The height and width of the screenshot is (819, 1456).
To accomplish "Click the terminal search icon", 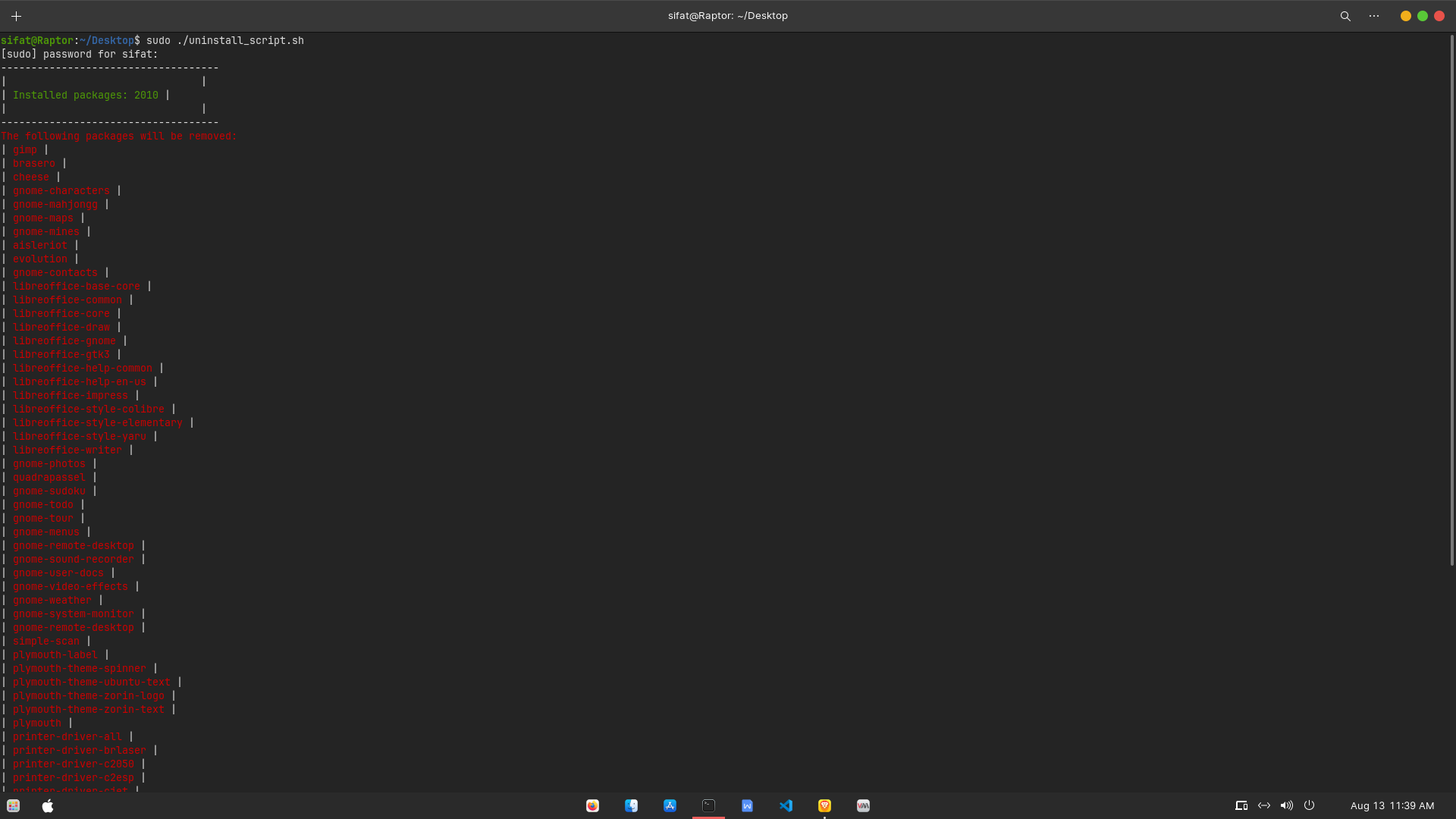I will (x=1345, y=16).
